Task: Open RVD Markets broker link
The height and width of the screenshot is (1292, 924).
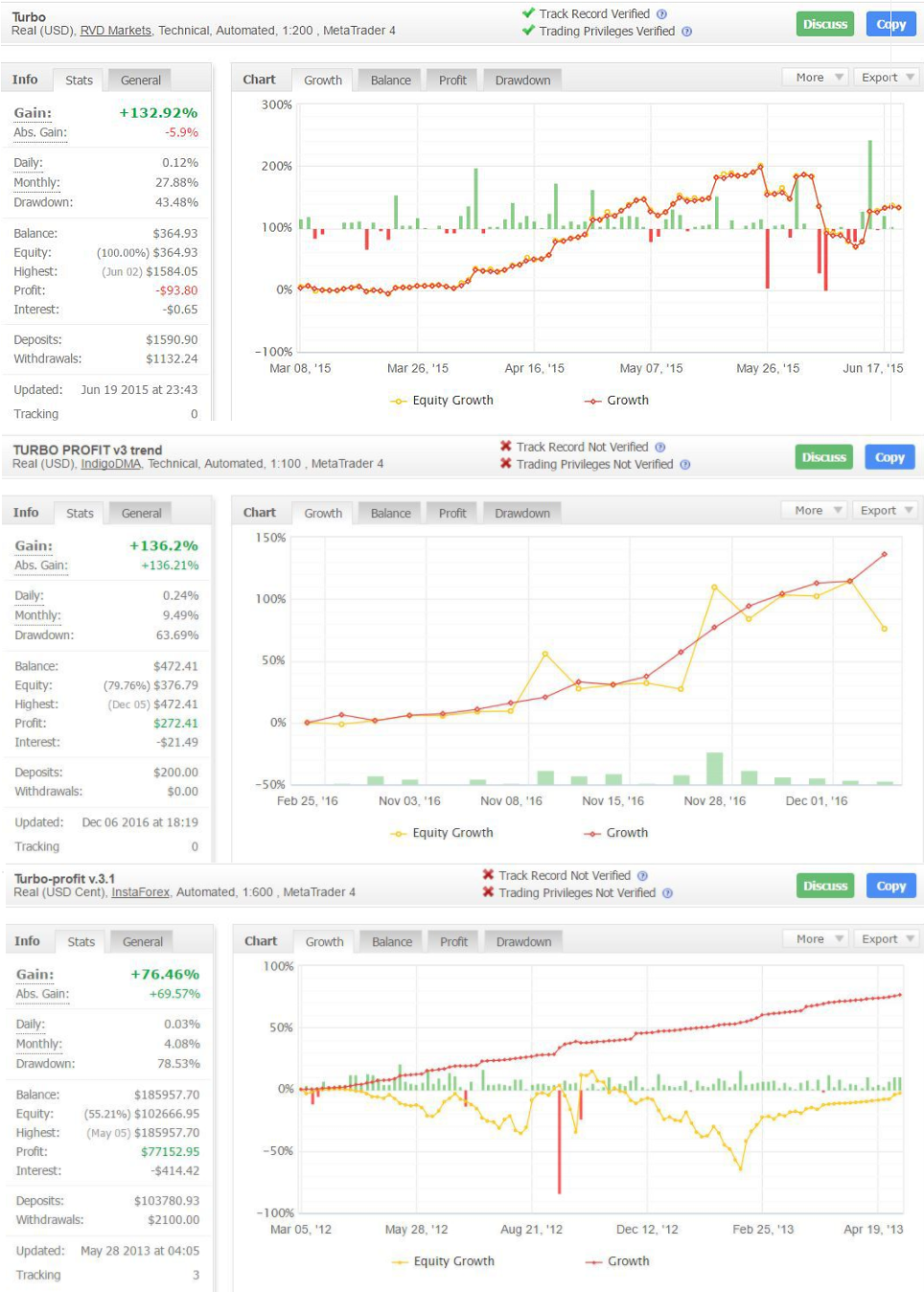Action: [115, 31]
